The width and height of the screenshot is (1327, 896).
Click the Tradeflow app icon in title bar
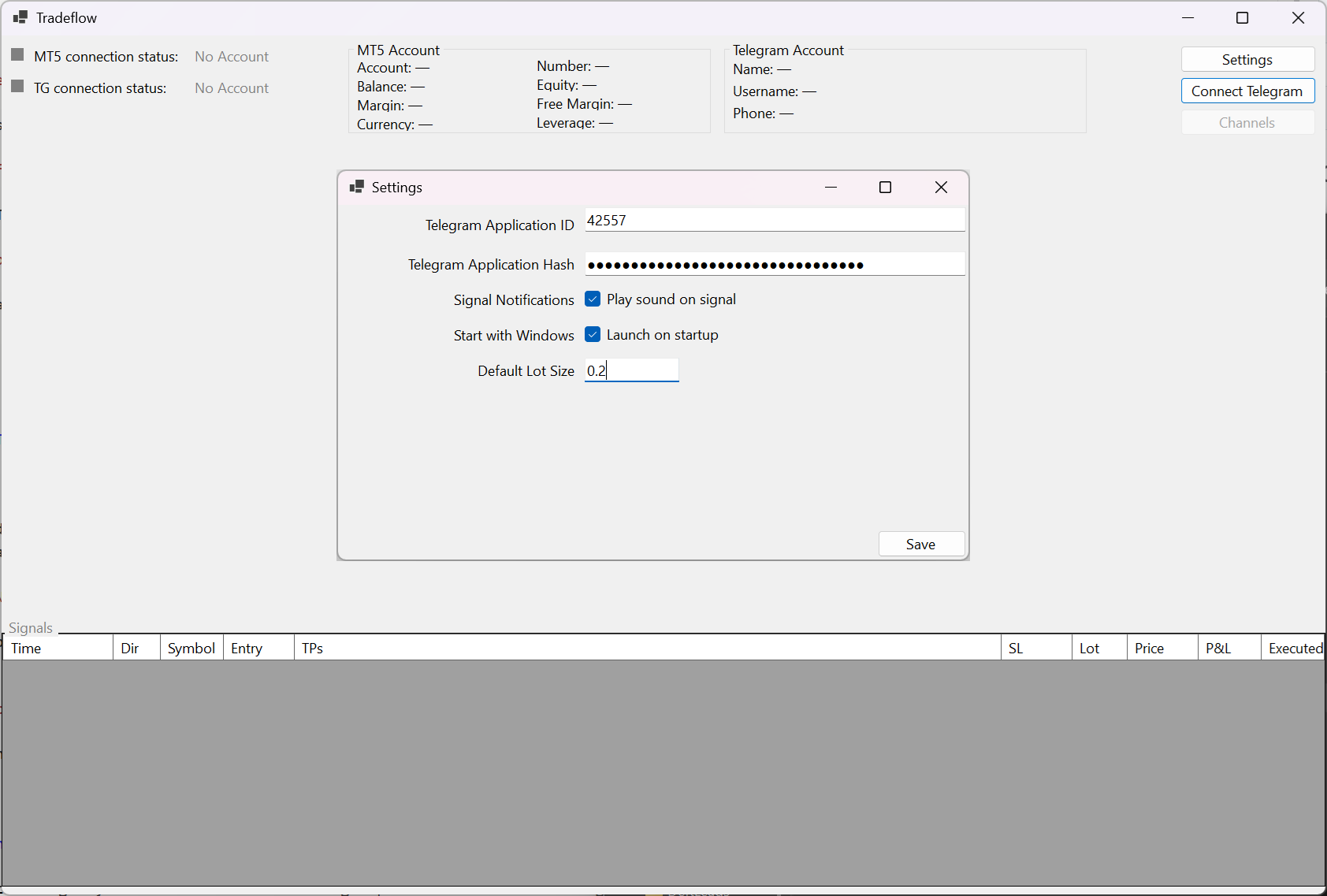(20, 17)
